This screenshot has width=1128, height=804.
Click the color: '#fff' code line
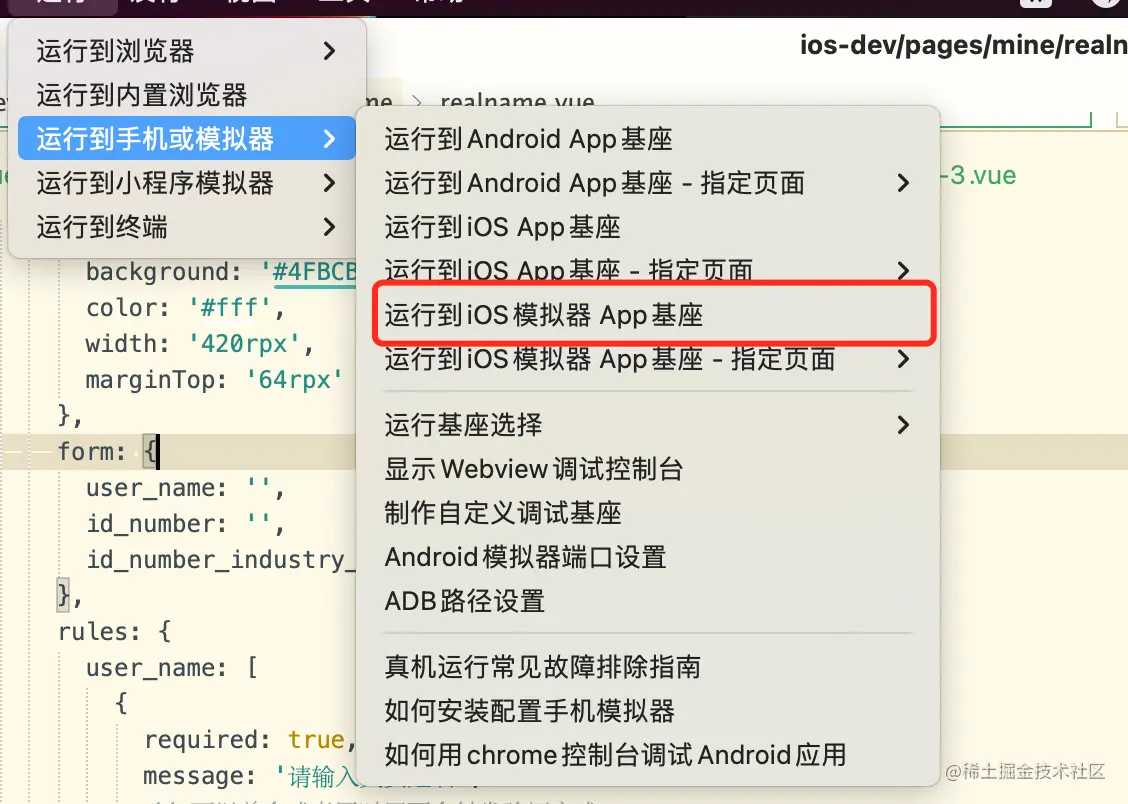coord(185,308)
